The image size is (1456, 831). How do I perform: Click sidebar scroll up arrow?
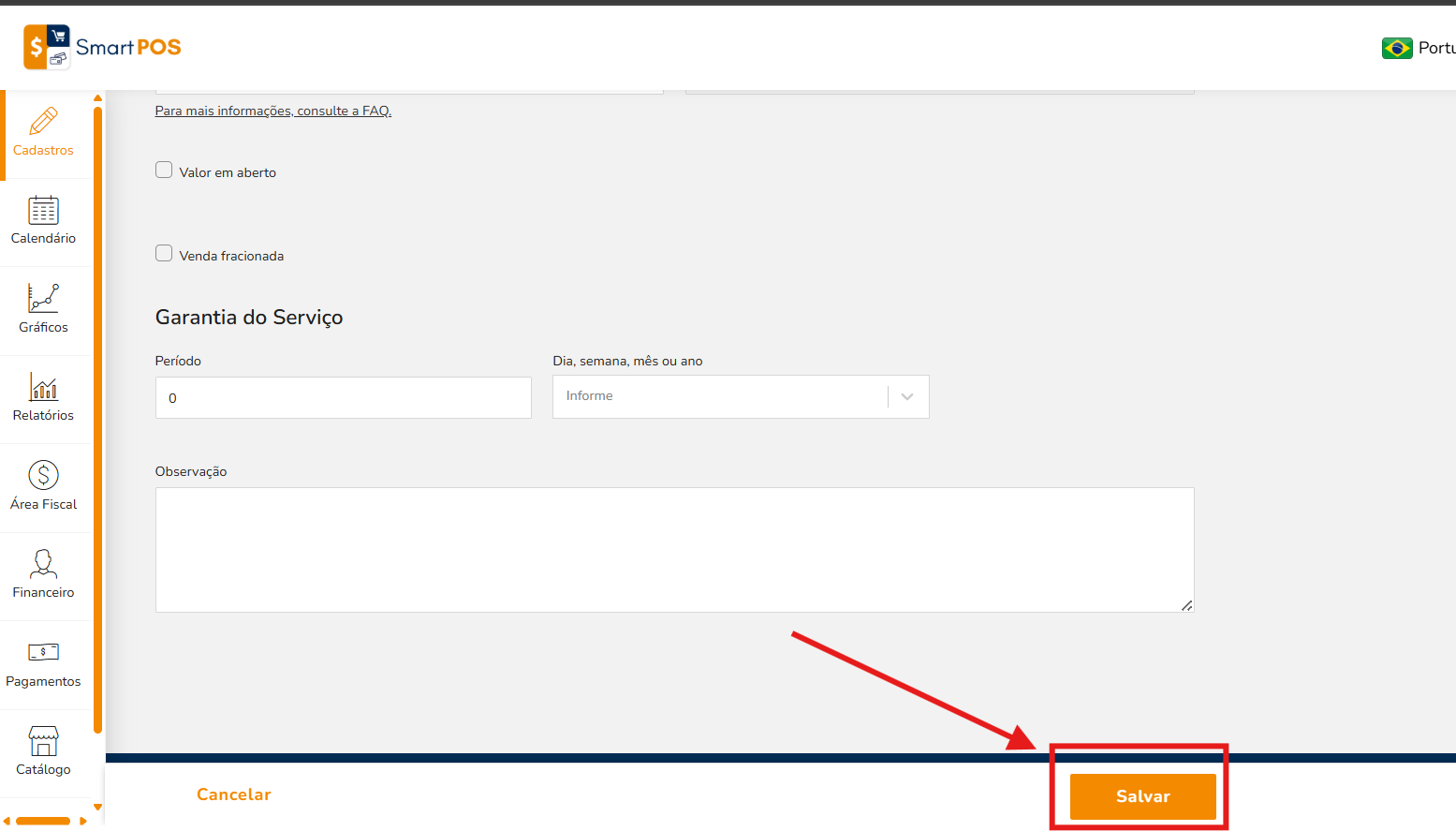pos(97,98)
